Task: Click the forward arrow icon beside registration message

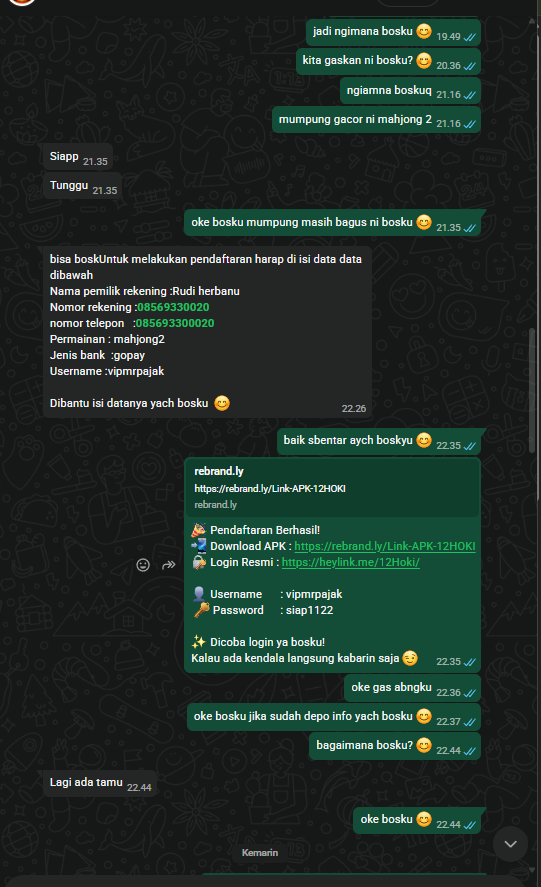Action: click(169, 565)
